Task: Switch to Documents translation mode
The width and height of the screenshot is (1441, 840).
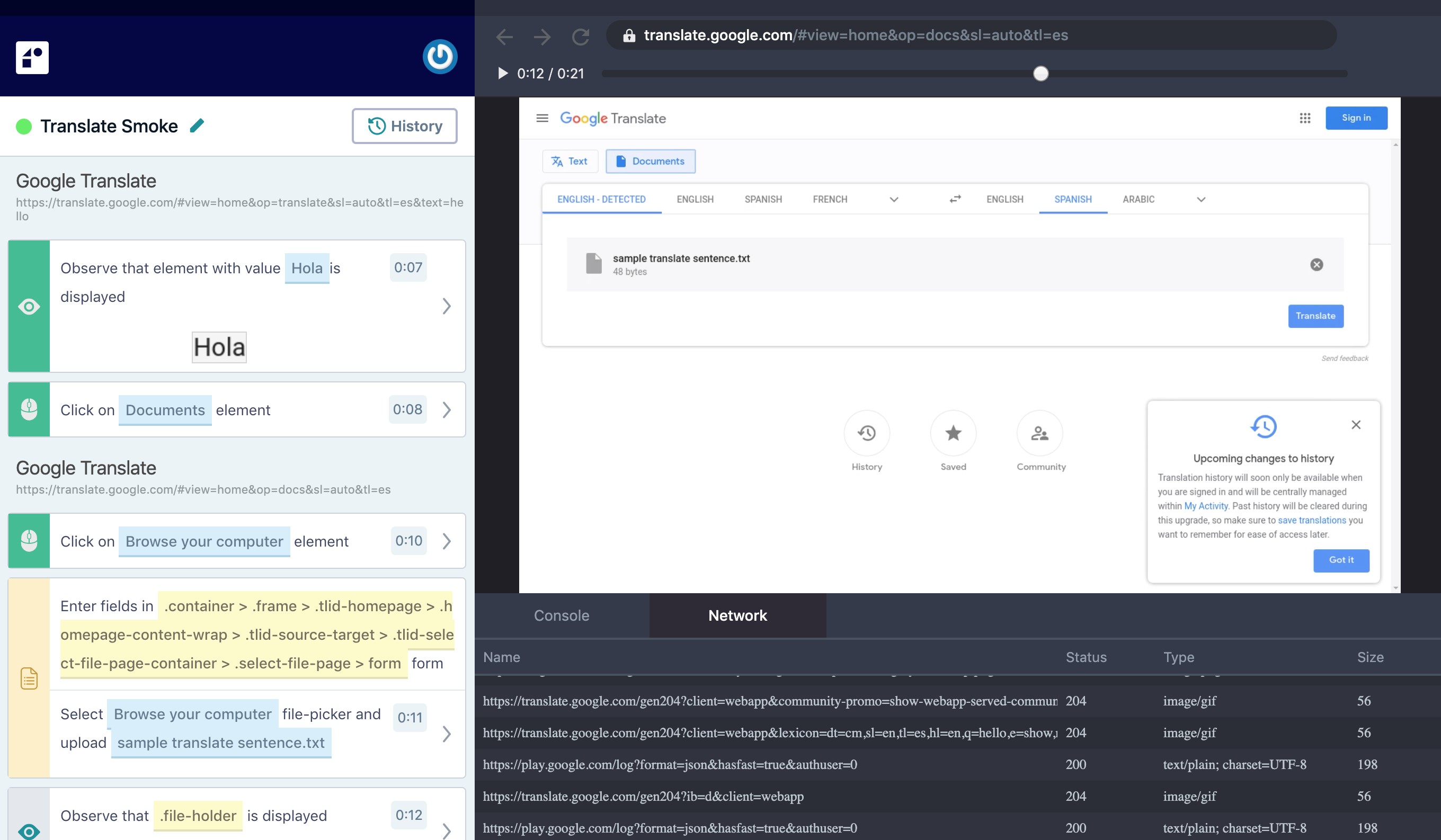Action: coord(651,161)
